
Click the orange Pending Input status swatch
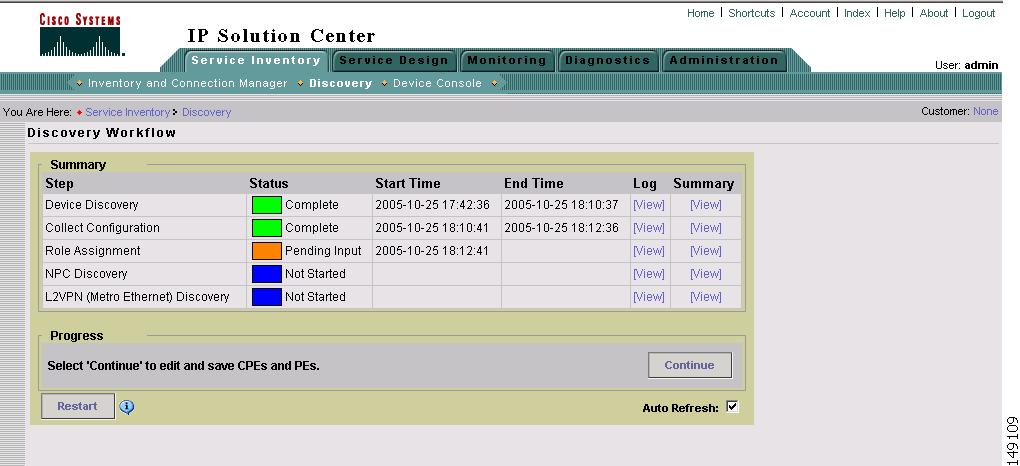(x=267, y=251)
